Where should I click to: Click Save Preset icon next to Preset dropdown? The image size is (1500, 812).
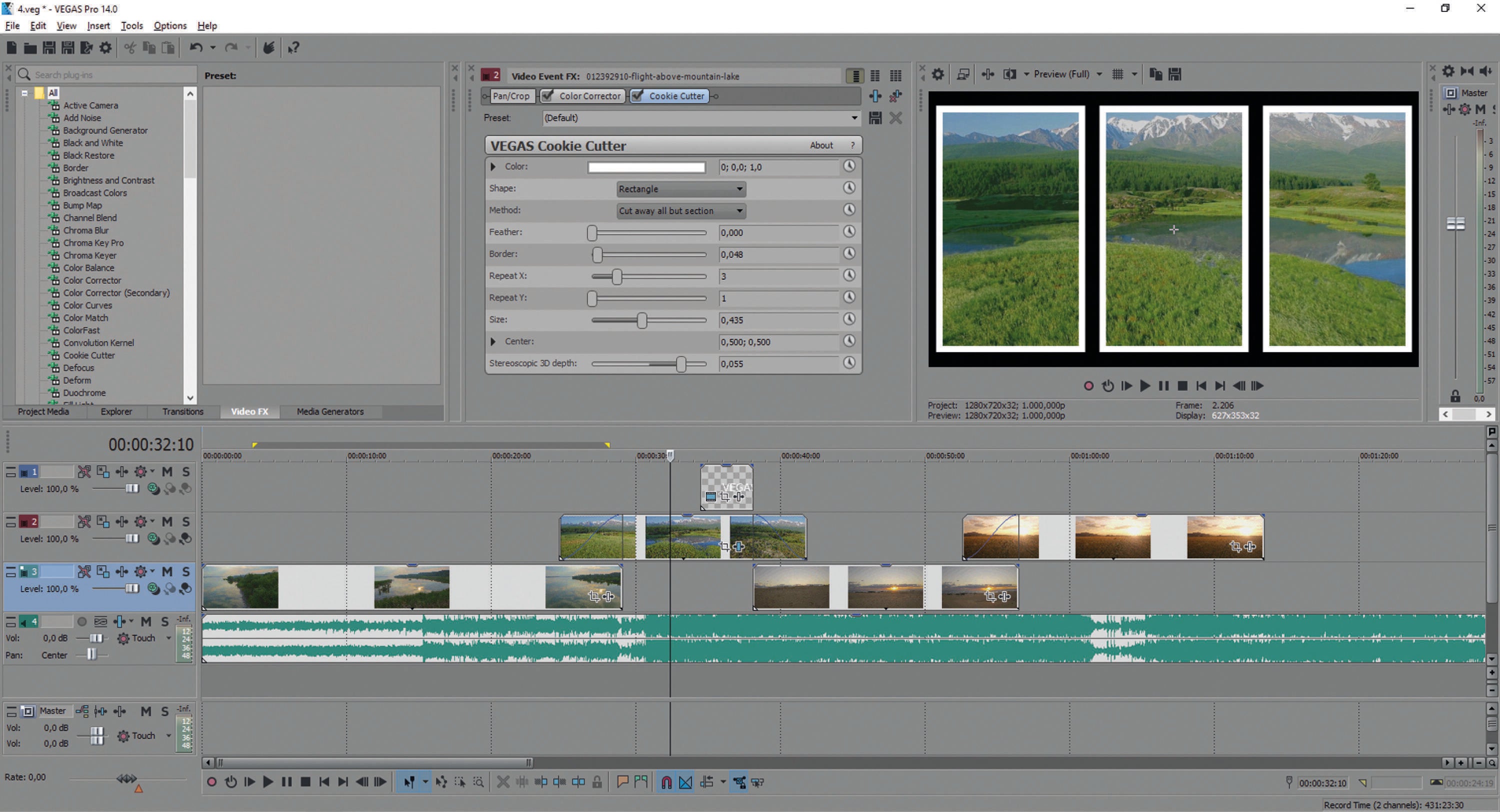(x=874, y=118)
